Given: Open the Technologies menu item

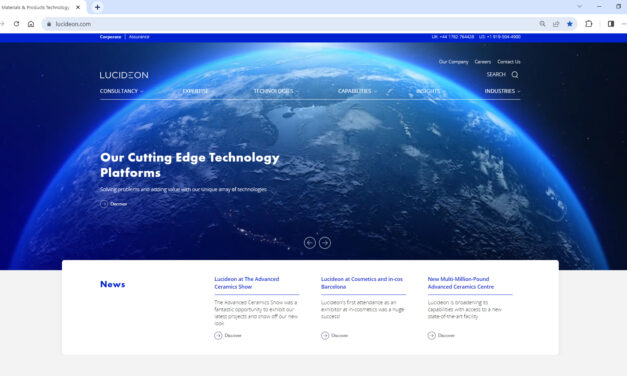Looking at the screenshot, I should coord(274,91).
